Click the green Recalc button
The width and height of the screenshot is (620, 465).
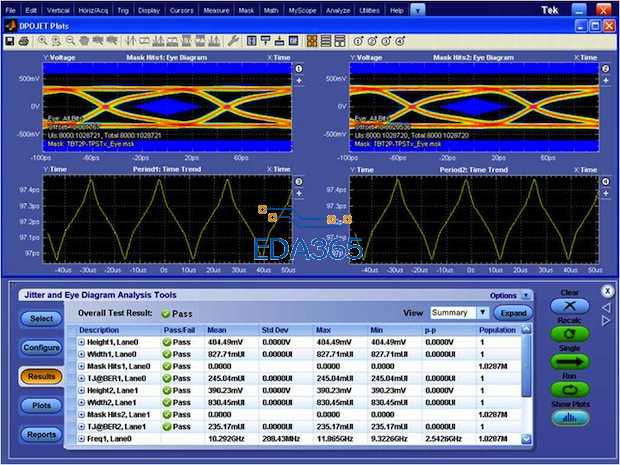coord(570,333)
